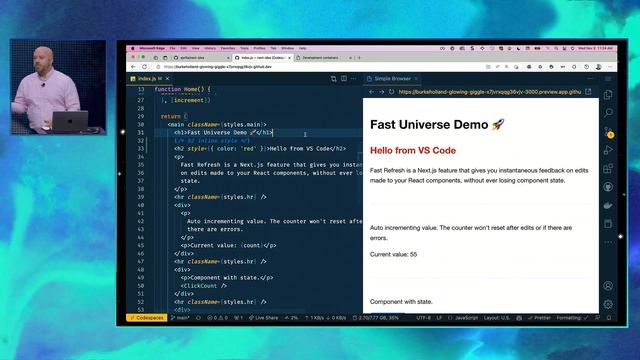Click the Codespaces remote indicator
The image size is (640, 360).
click(147, 318)
